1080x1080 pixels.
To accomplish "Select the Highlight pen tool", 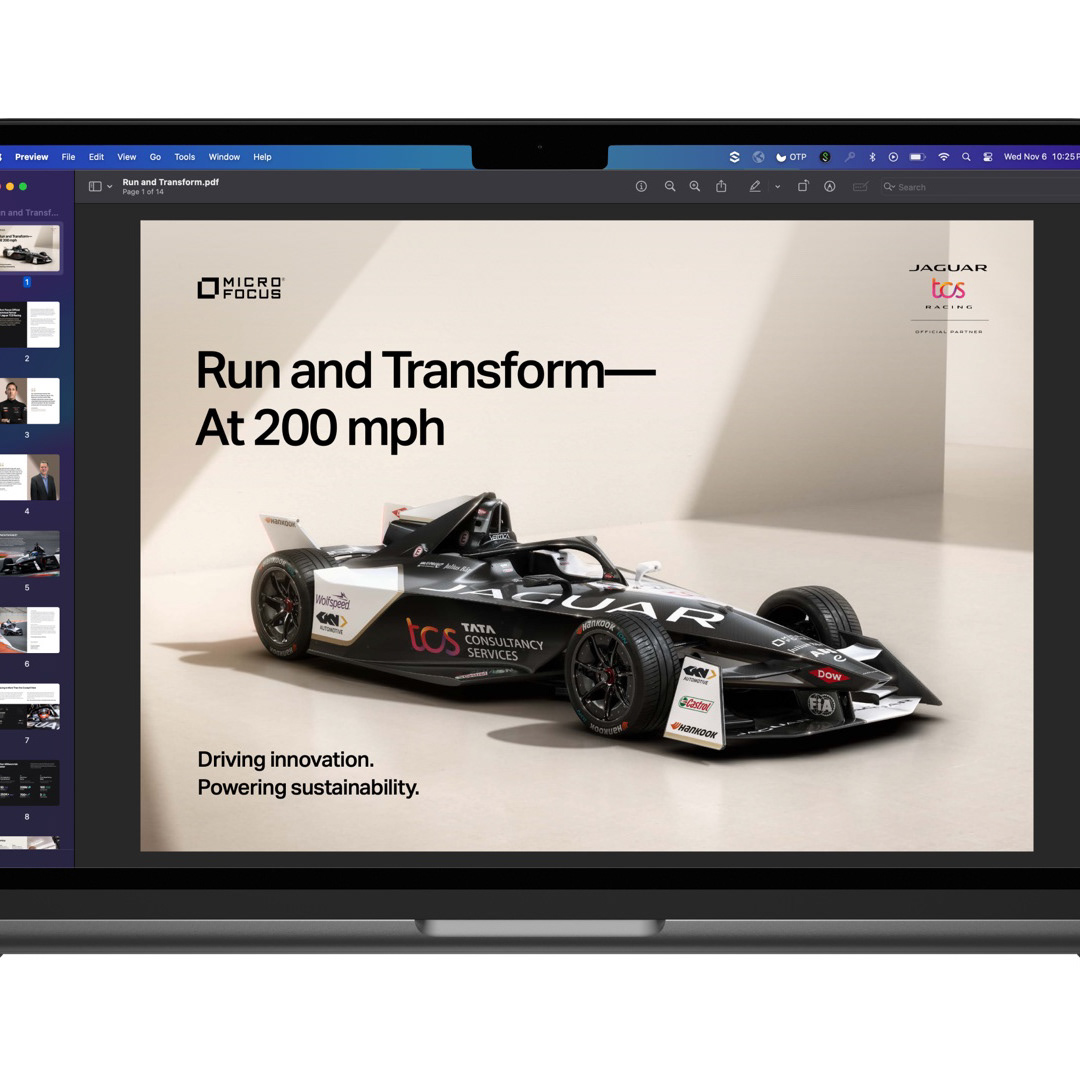I will tap(755, 187).
